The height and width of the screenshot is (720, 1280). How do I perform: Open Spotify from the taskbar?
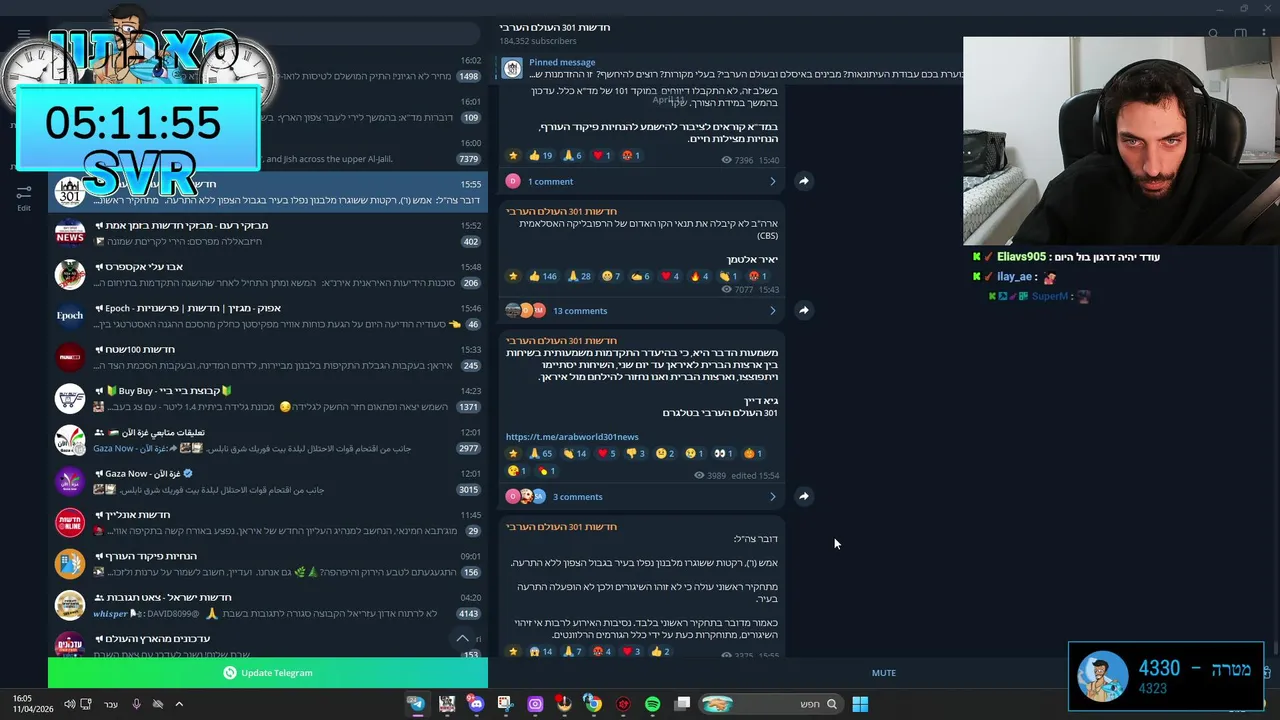[652, 704]
